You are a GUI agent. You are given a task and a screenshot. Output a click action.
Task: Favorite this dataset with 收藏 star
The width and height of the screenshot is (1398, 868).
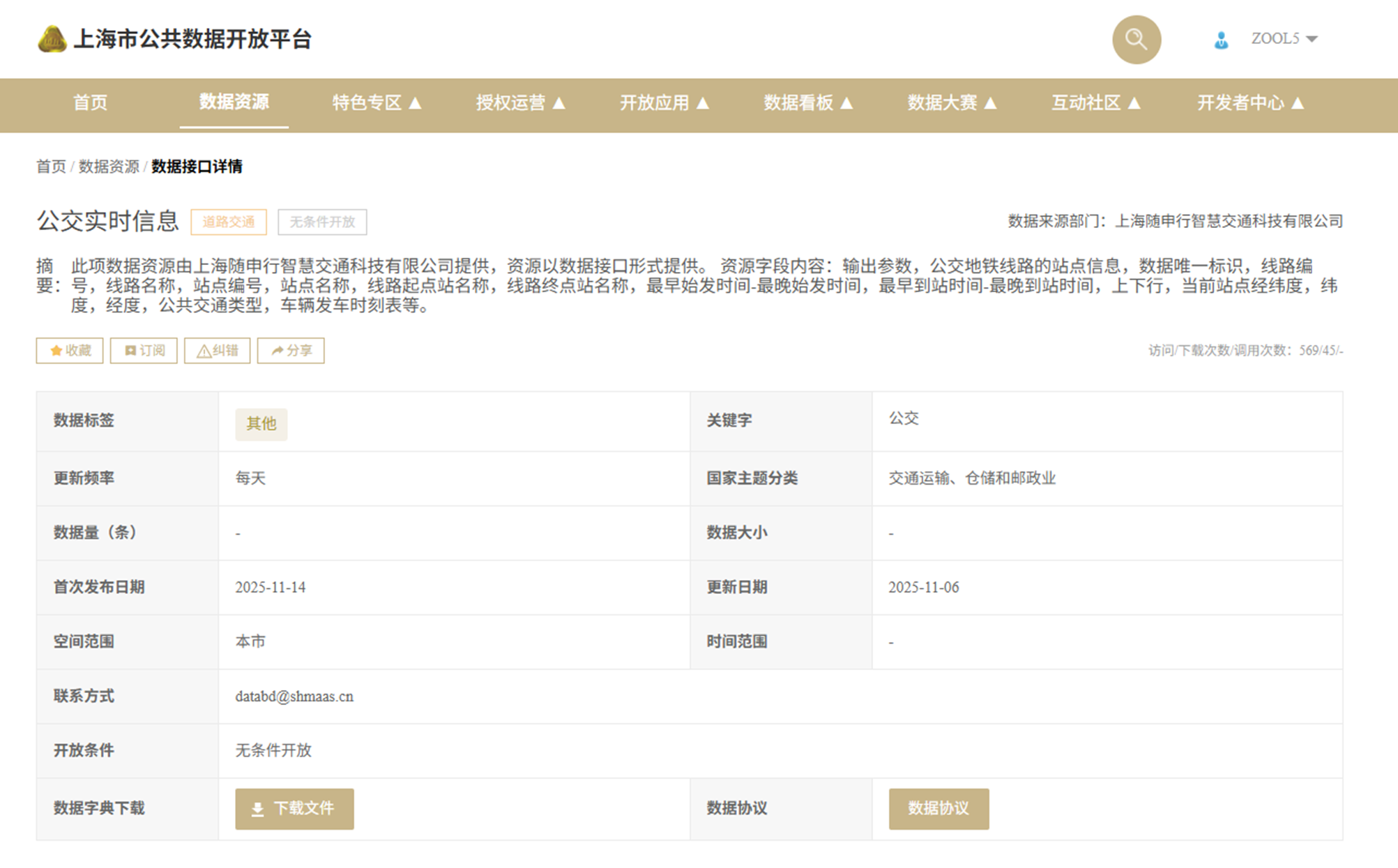coord(70,351)
